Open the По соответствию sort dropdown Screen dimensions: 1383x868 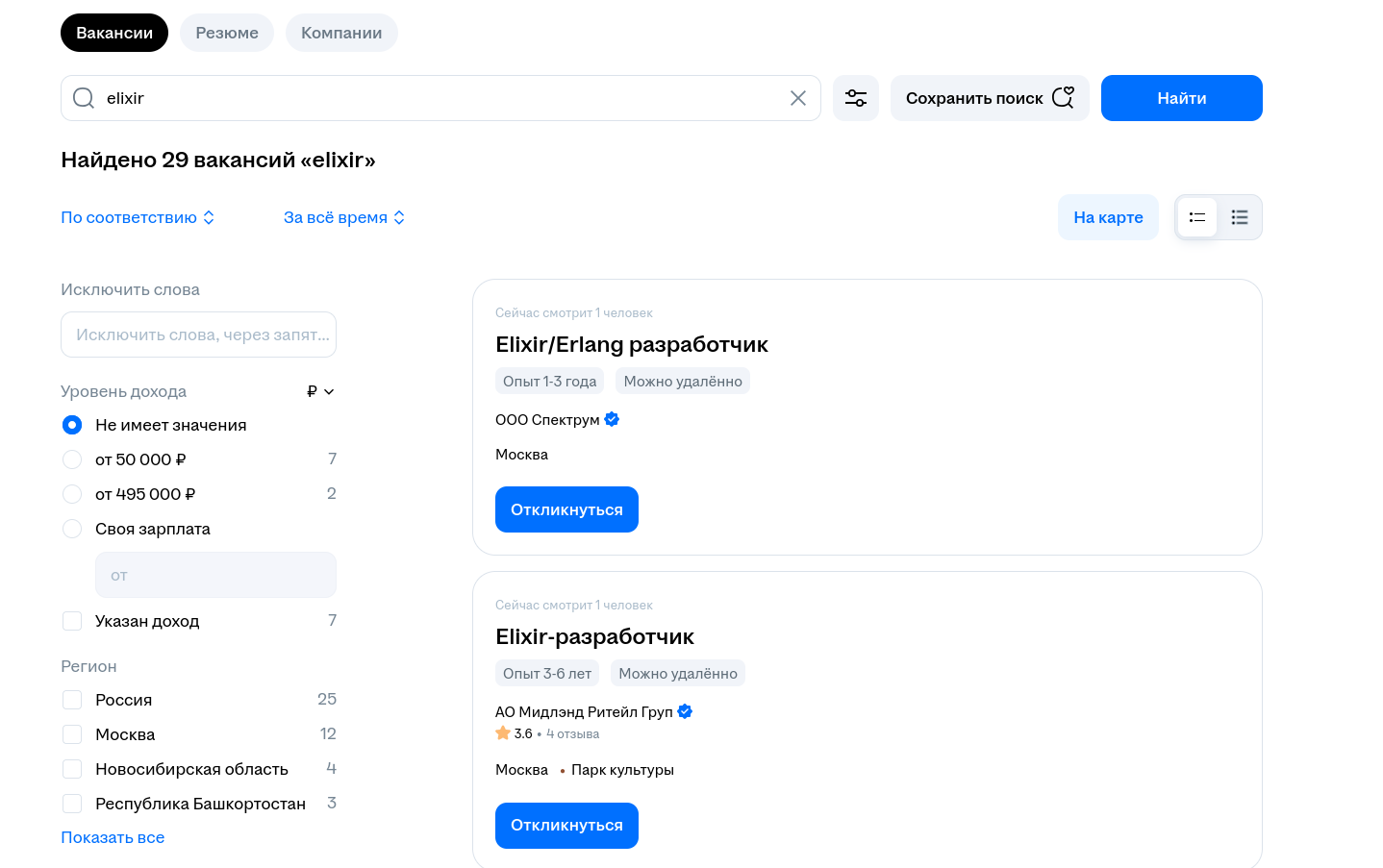pyautogui.click(x=138, y=217)
